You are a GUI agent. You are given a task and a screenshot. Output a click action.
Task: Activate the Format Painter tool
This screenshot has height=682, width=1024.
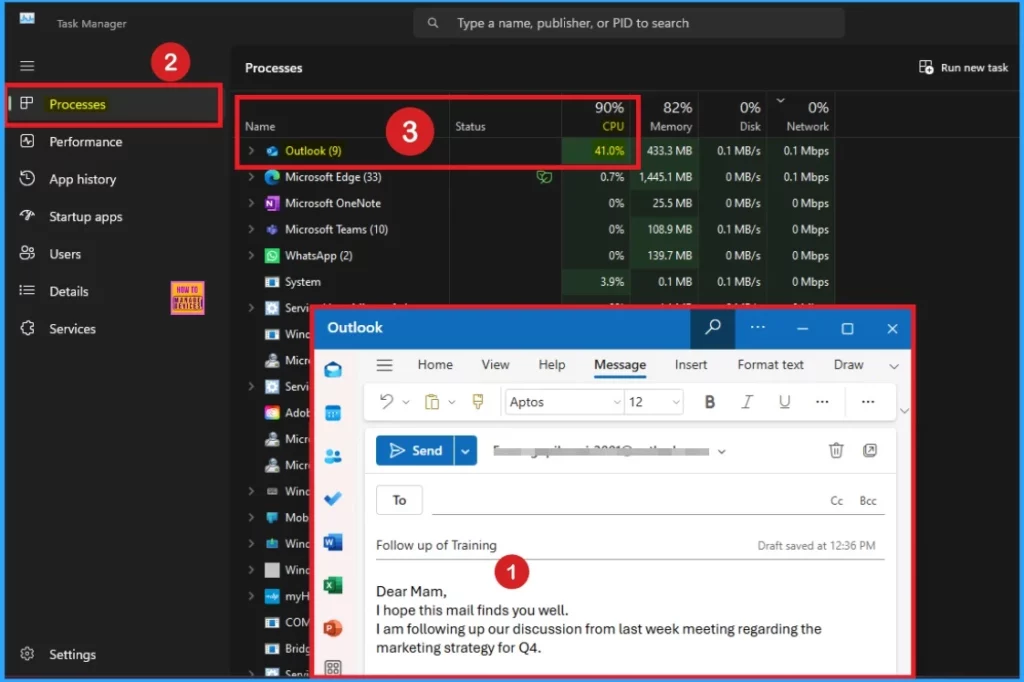(478, 402)
